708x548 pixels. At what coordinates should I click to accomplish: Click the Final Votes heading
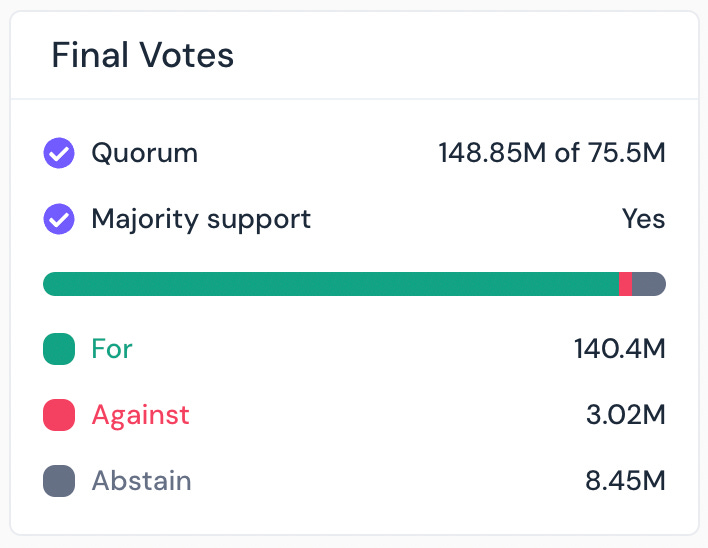pos(142,55)
